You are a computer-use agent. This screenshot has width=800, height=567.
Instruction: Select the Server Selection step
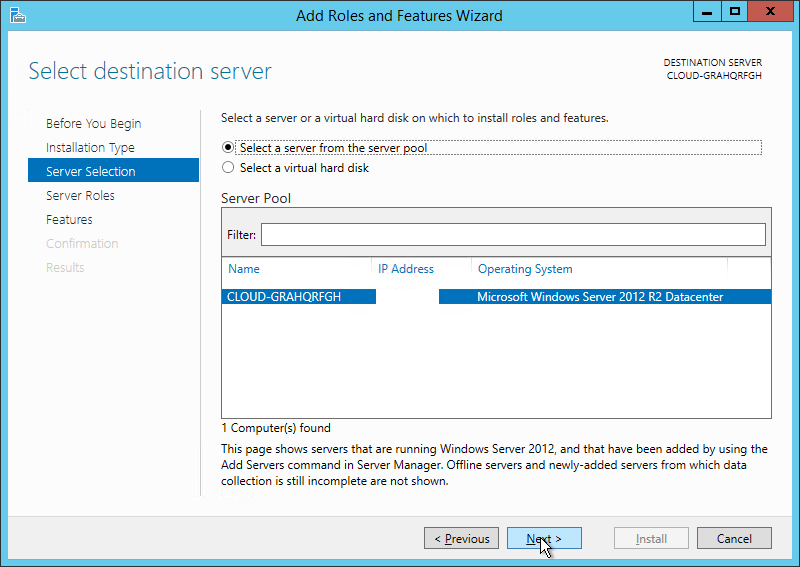(113, 170)
